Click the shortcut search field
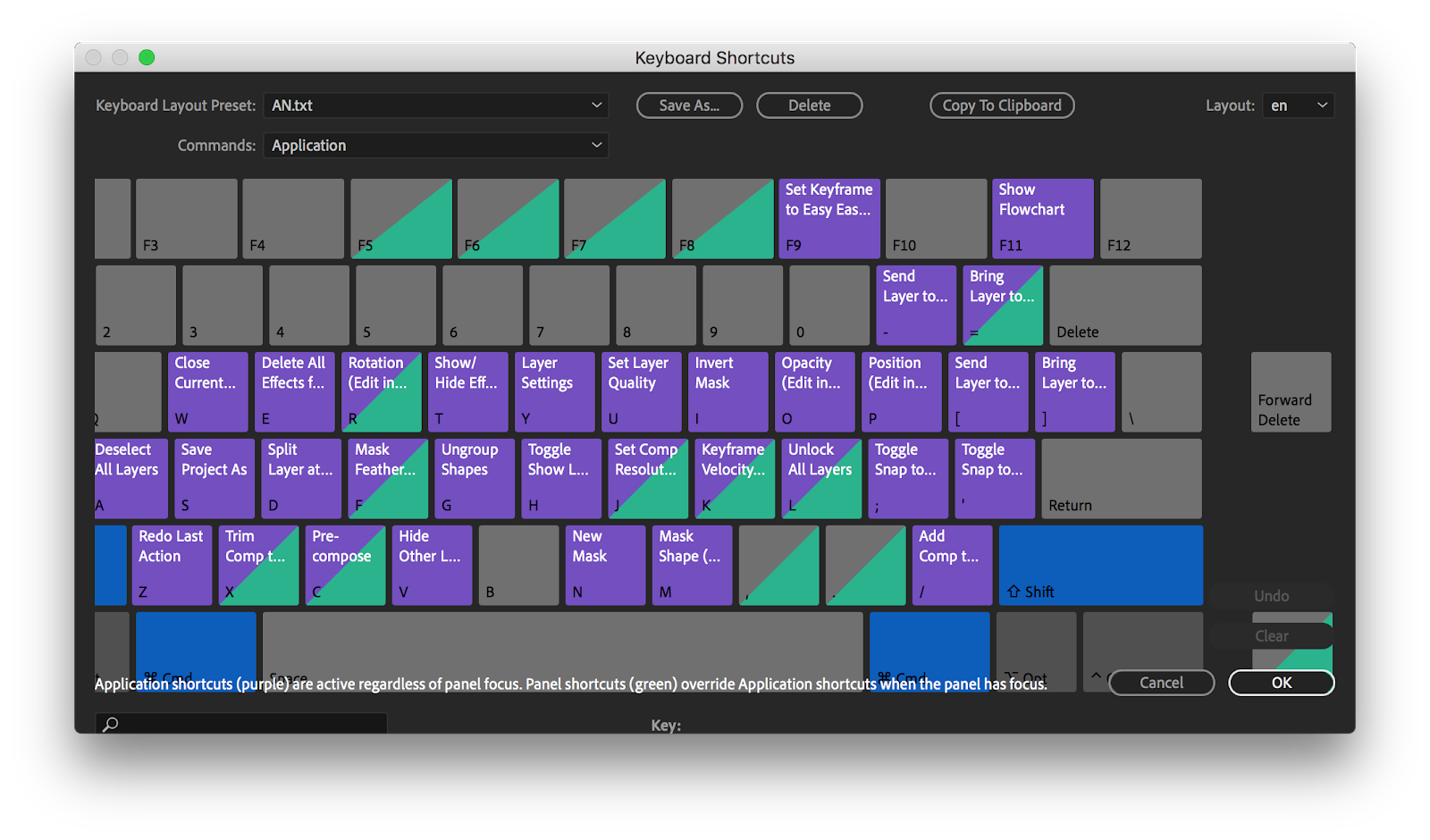The image size is (1430, 840). pyautogui.click(x=241, y=724)
